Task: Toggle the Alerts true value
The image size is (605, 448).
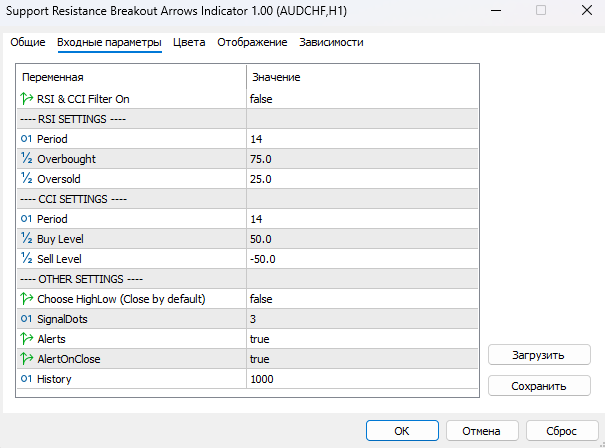Action: (362, 339)
